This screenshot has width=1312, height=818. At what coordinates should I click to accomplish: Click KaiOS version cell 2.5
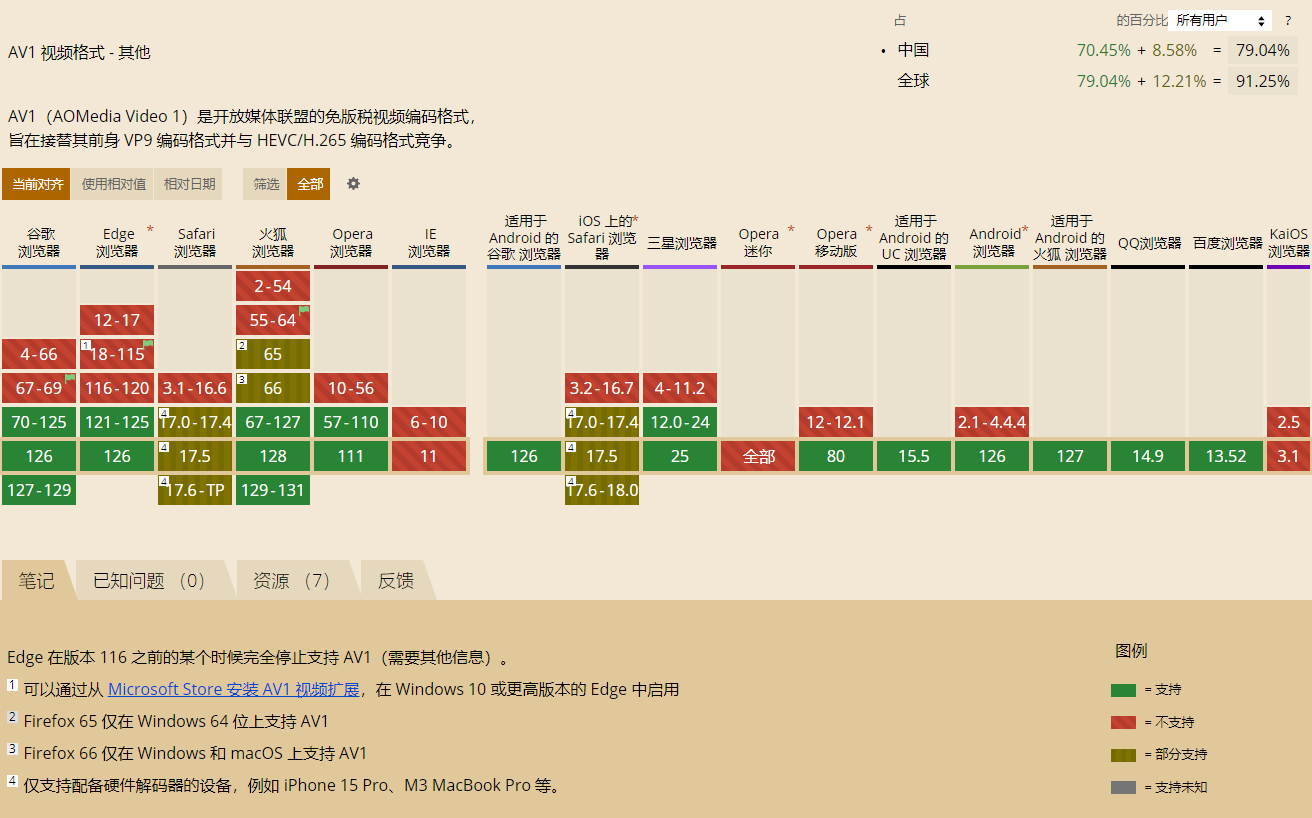(x=1289, y=422)
